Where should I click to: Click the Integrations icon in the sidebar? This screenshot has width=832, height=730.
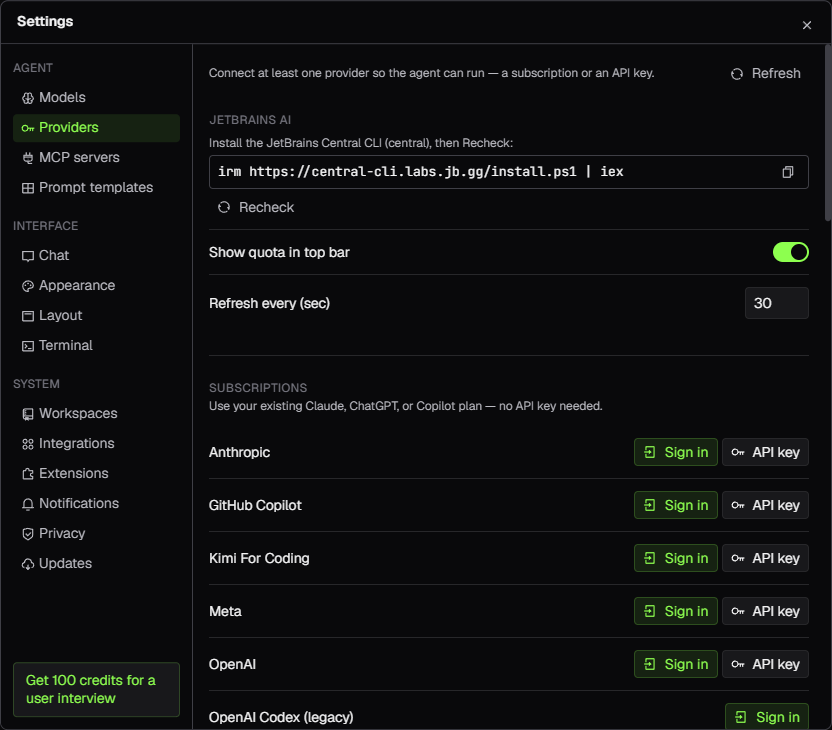point(28,444)
